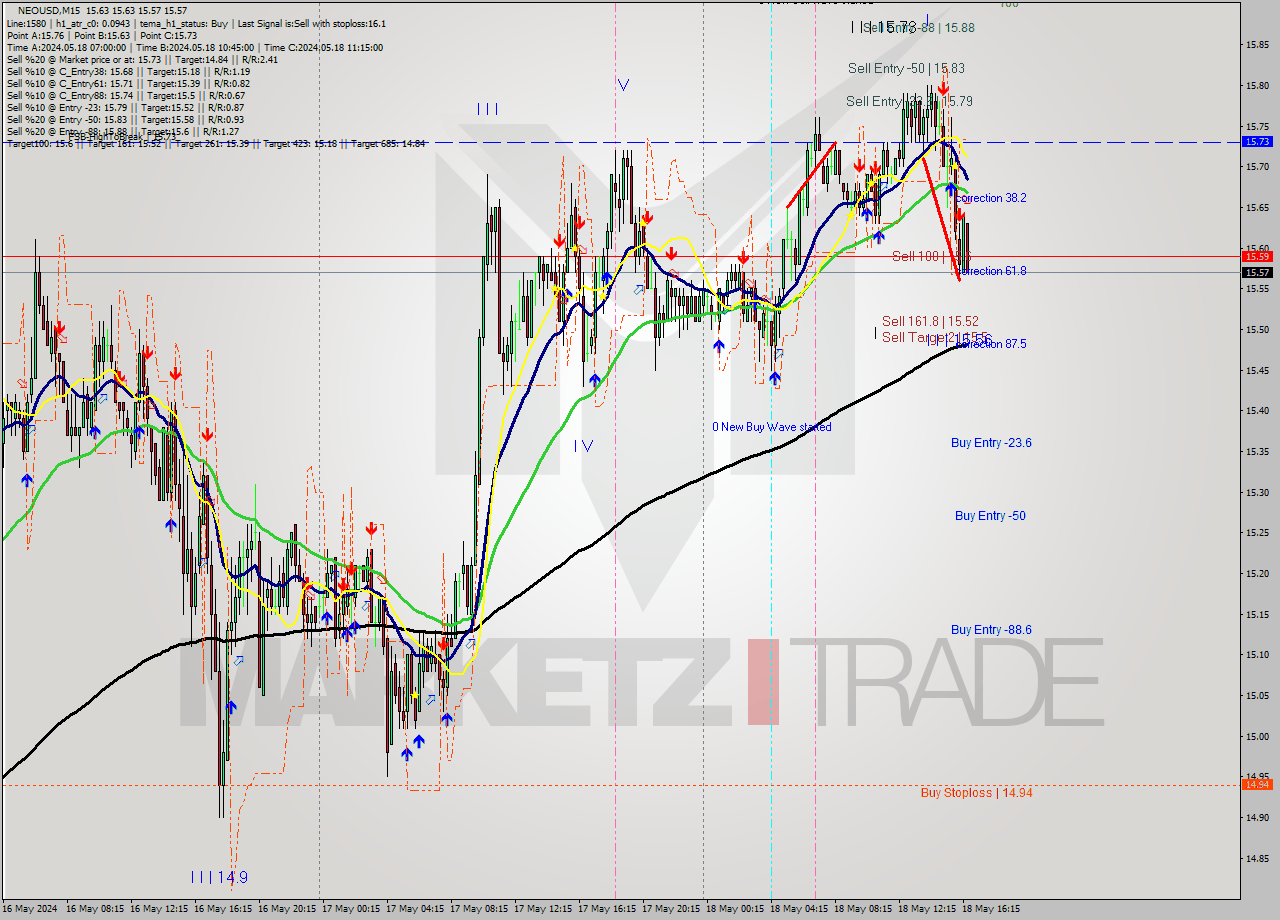The width and height of the screenshot is (1280, 920).
Task: Click the 'Sell 161.8 | 15.52' label
Action: (930, 321)
